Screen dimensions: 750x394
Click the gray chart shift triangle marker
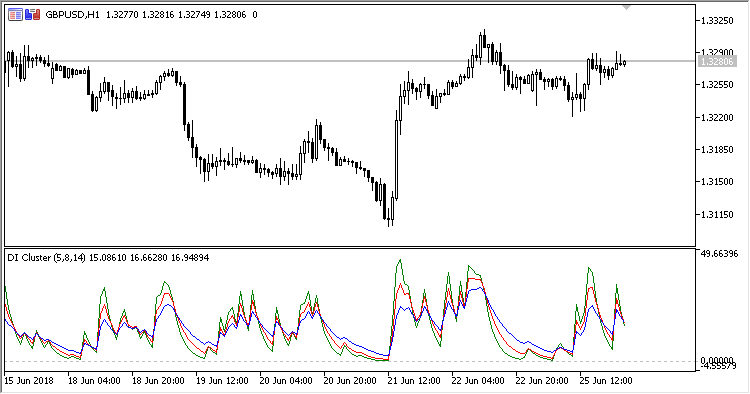tap(627, 8)
